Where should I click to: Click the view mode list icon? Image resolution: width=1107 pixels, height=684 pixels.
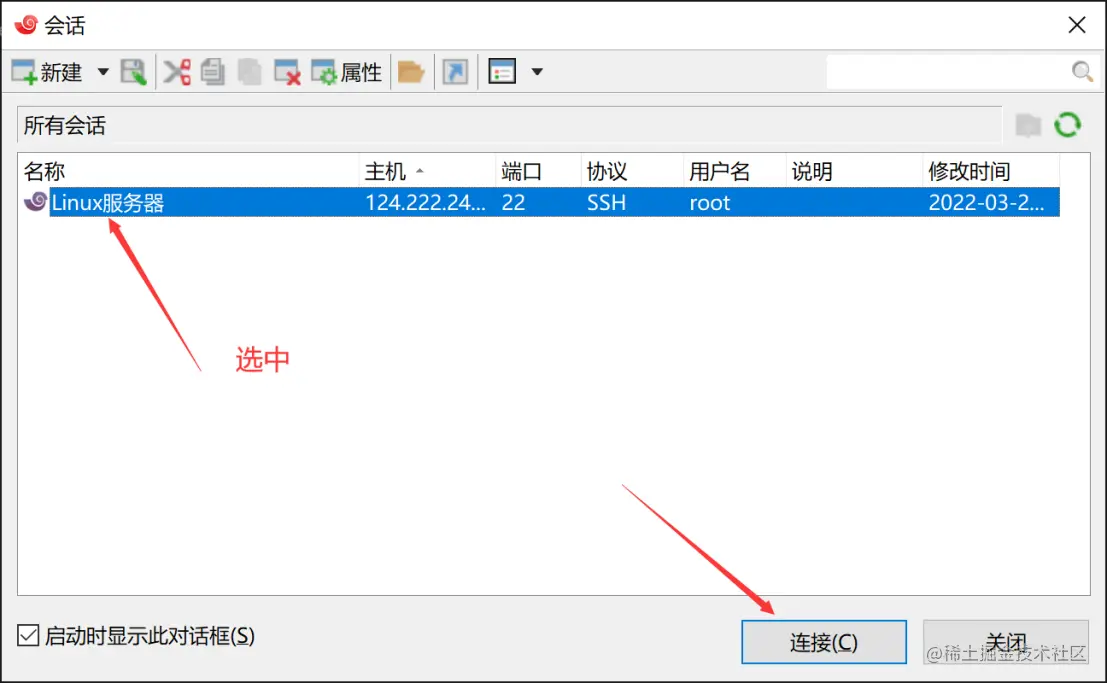point(502,72)
